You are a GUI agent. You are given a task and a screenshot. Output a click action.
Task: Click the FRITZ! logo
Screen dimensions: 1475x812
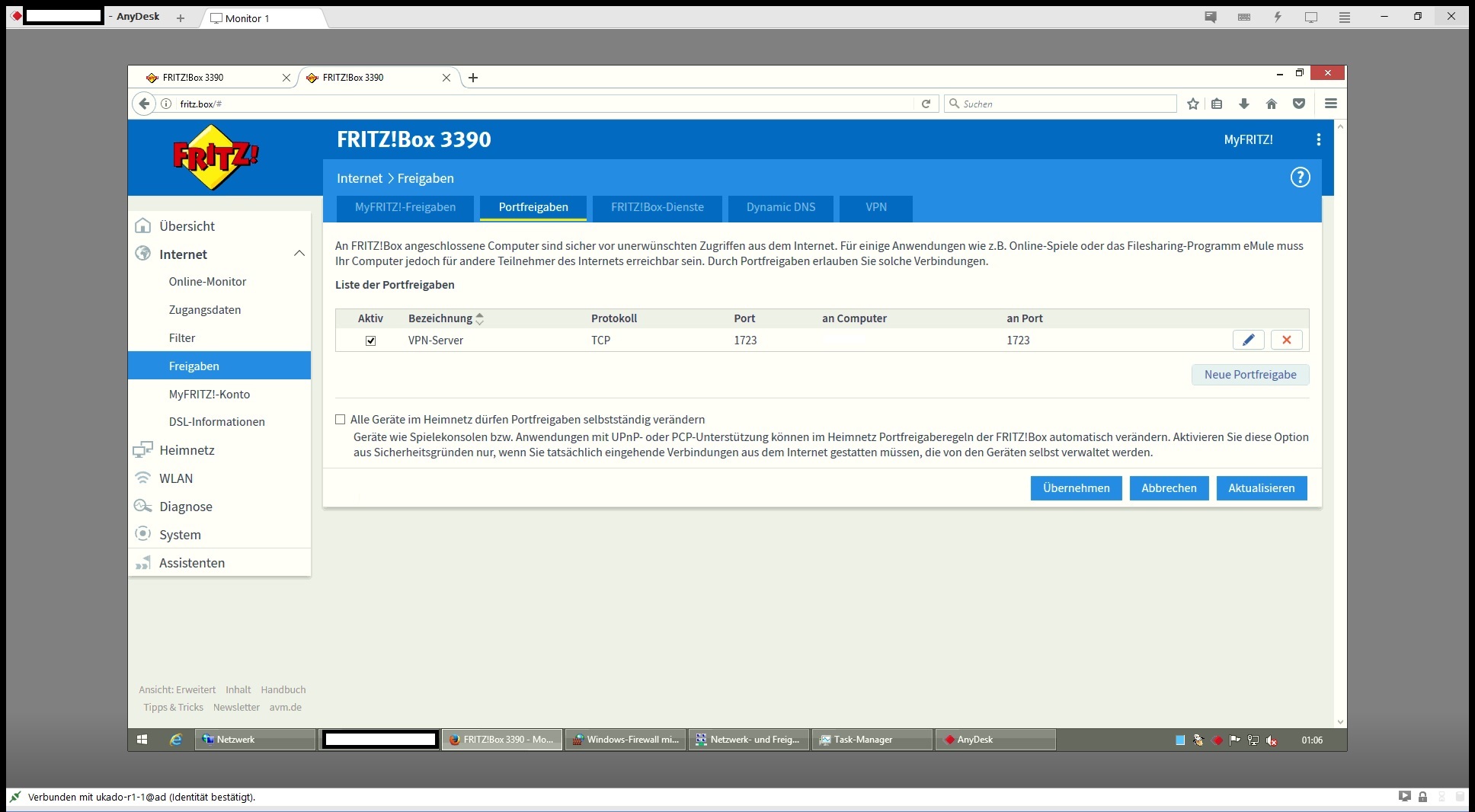coord(216,157)
